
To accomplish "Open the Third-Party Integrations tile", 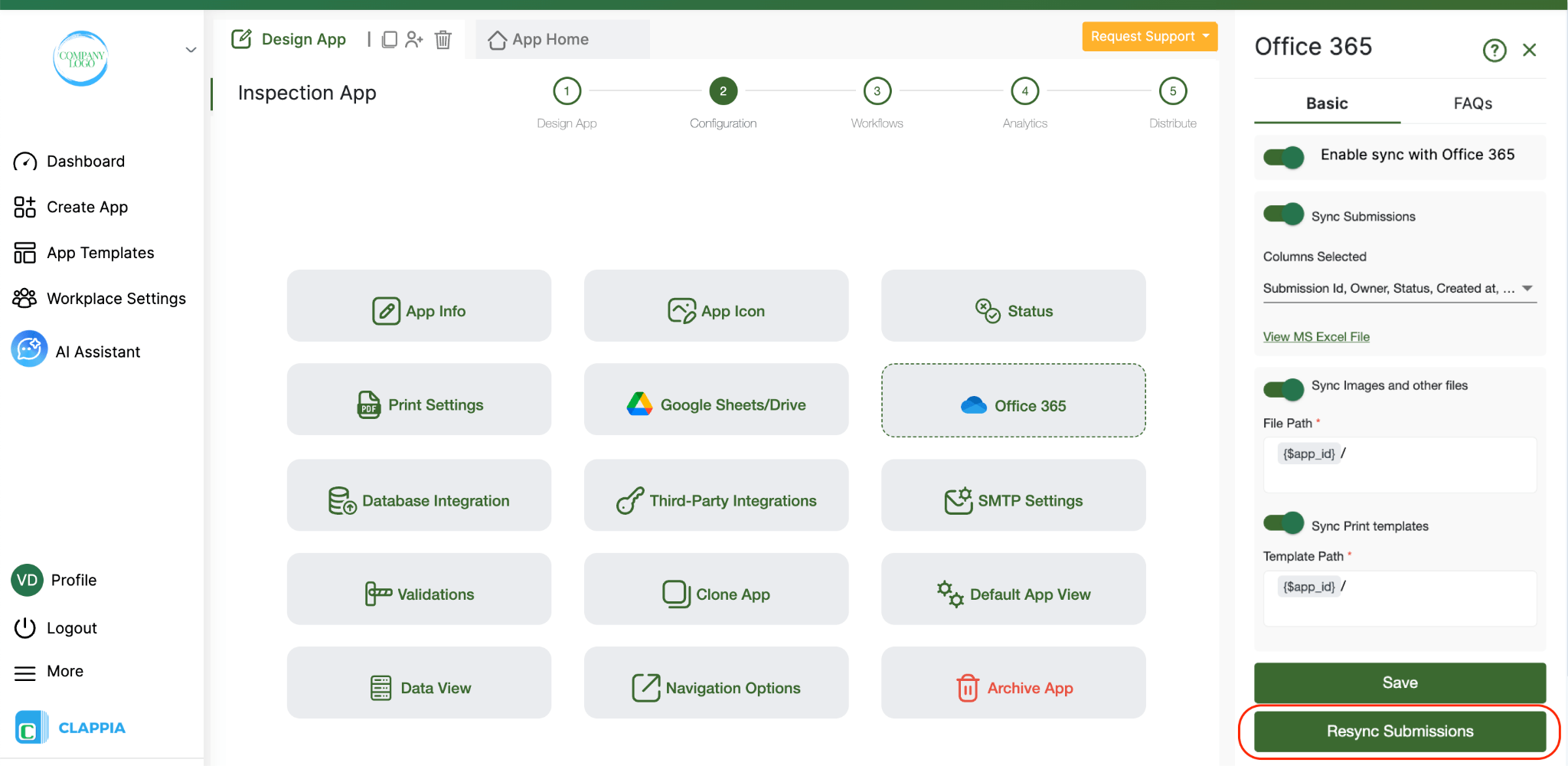I will 716,495.
